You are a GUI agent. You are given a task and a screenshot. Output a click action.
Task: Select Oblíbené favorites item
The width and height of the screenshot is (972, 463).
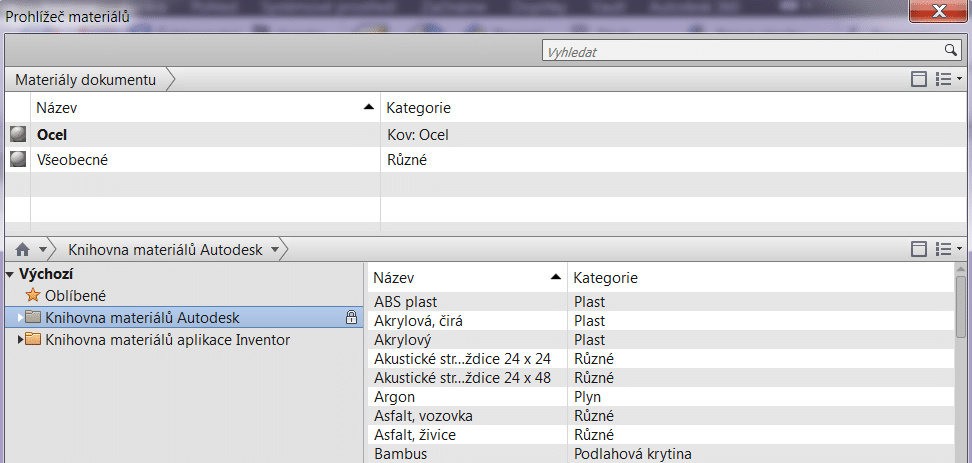click(x=75, y=296)
